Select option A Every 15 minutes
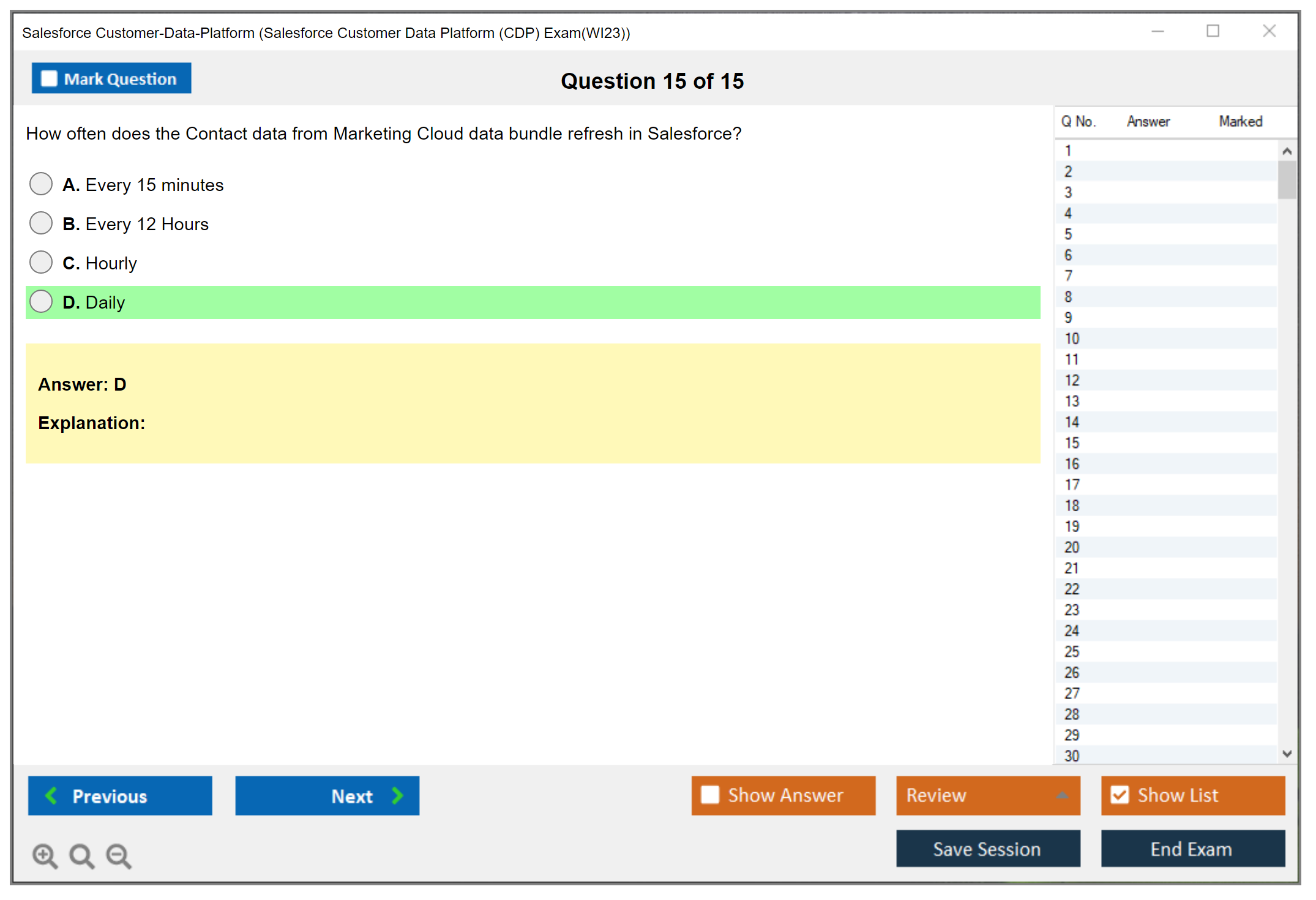This screenshot has width=1316, height=900. [41, 184]
